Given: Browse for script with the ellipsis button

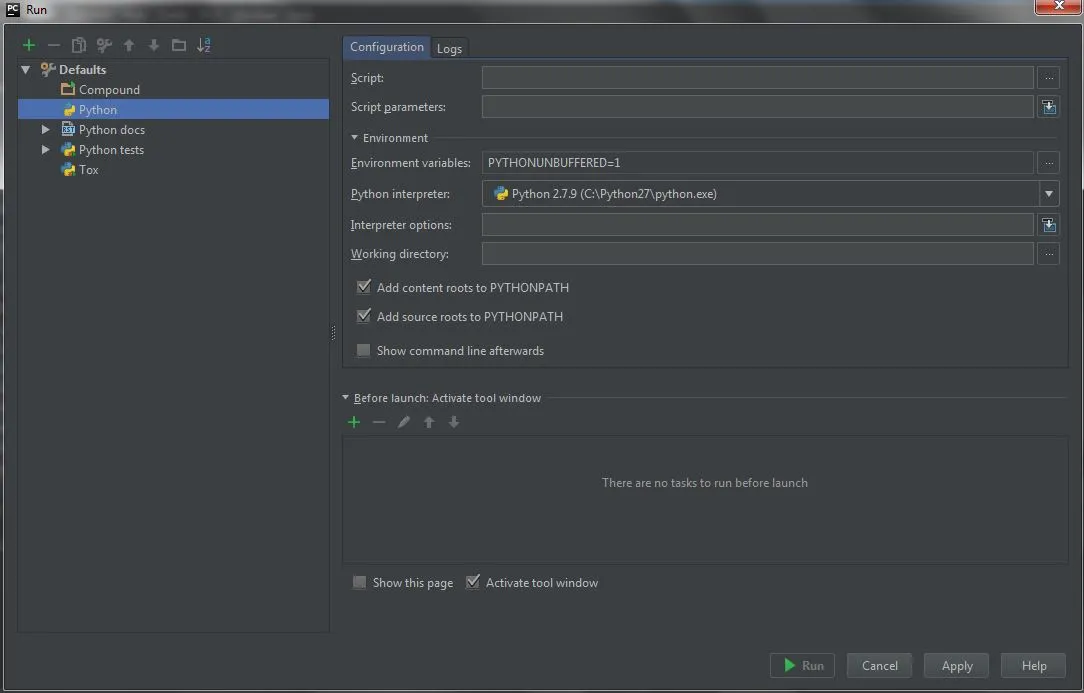Looking at the screenshot, I should pos(1049,78).
